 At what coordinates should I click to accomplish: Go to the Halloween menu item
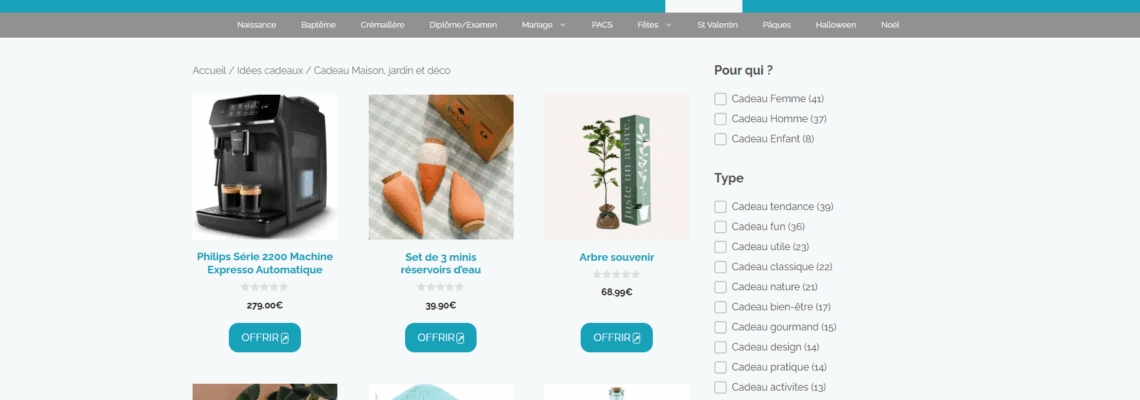[835, 25]
